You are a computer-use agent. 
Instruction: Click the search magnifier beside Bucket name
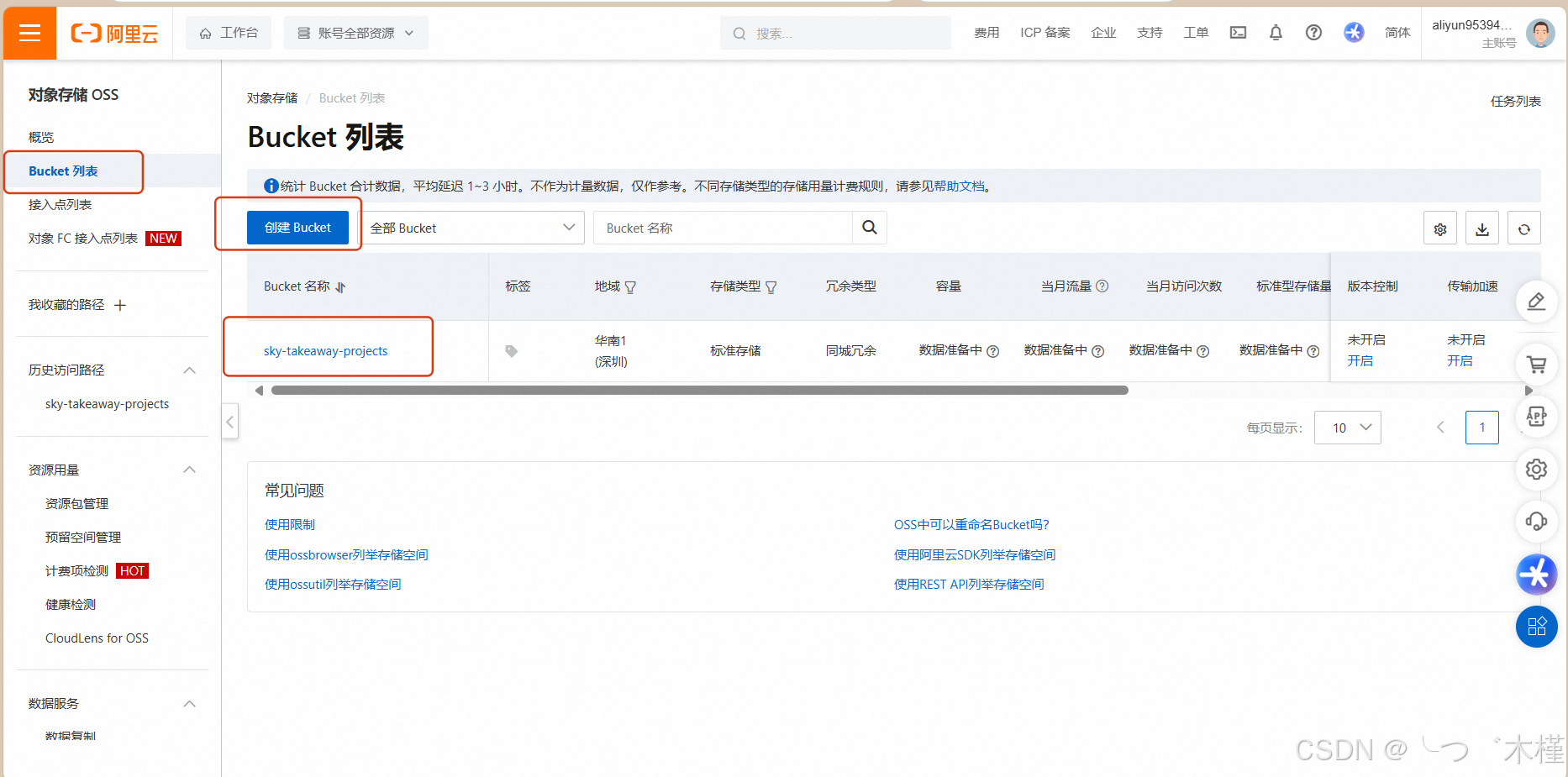pyautogui.click(x=870, y=228)
